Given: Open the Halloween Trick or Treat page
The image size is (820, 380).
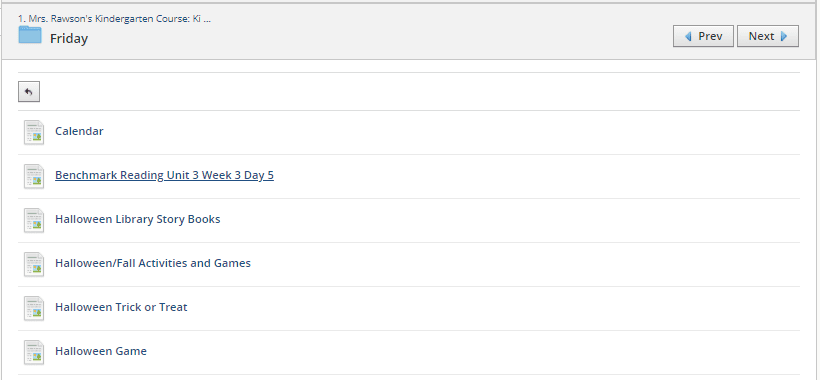Looking at the screenshot, I should 121,307.
